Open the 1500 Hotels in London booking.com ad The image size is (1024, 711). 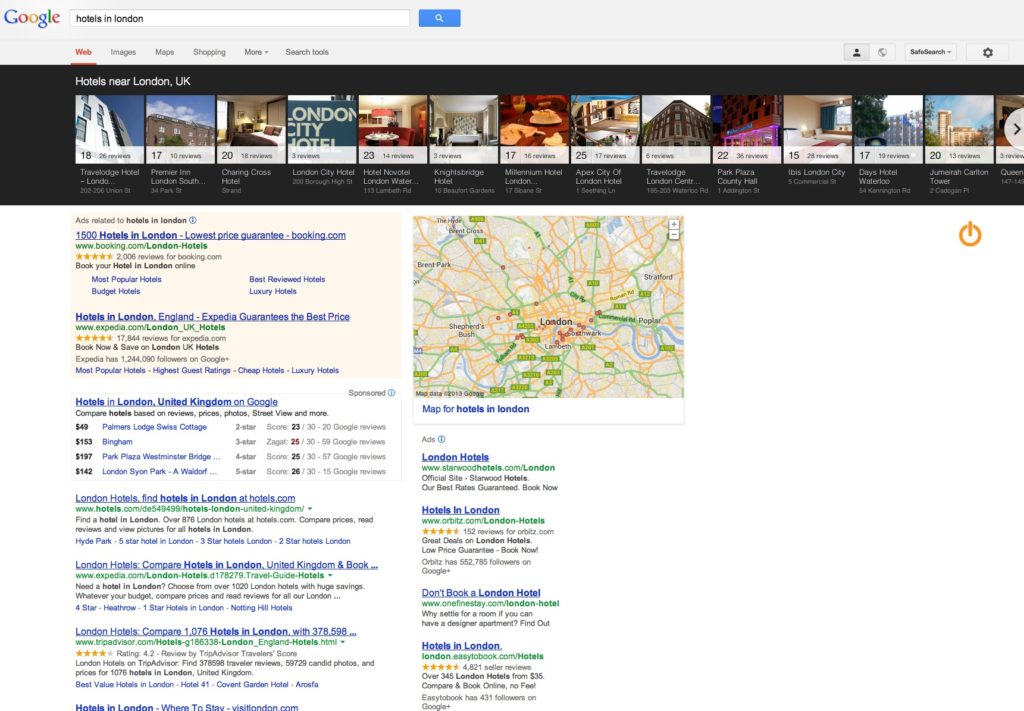point(210,235)
